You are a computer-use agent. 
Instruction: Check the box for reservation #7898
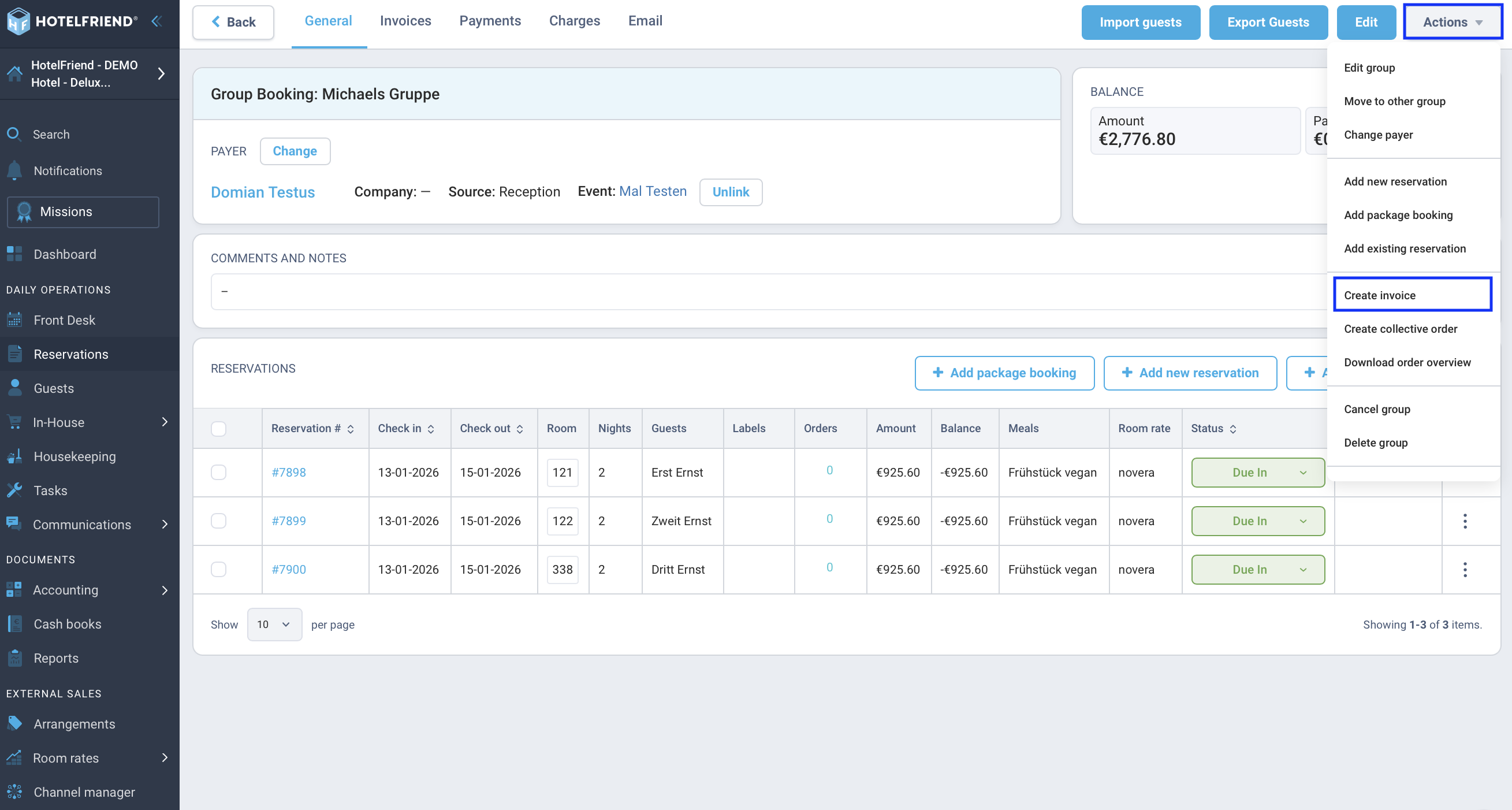(x=218, y=472)
